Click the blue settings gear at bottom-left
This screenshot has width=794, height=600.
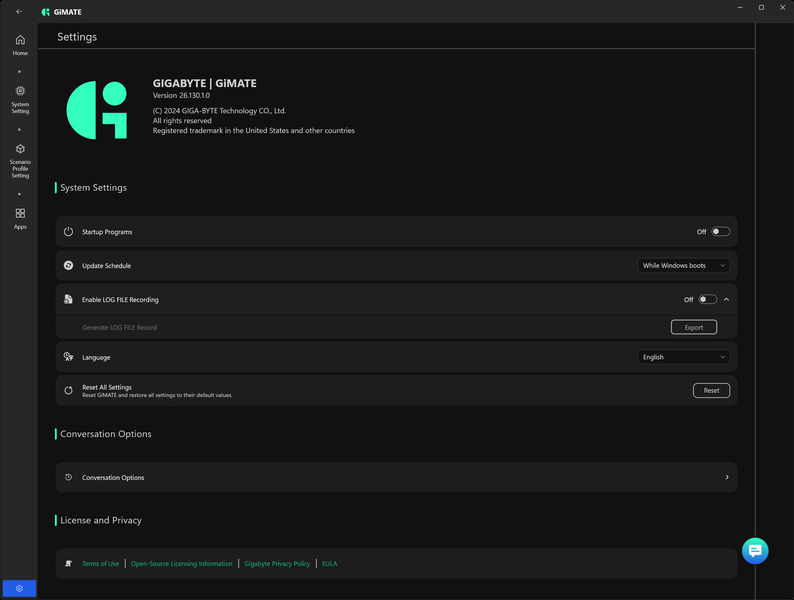(19, 588)
